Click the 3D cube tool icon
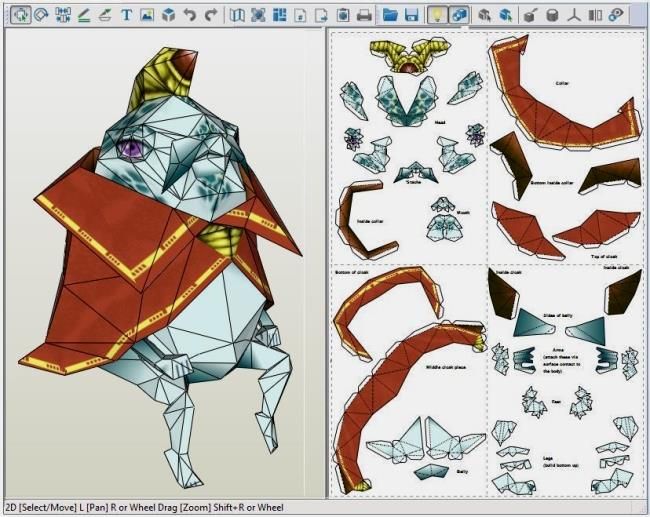The image size is (650, 517). click(x=168, y=15)
